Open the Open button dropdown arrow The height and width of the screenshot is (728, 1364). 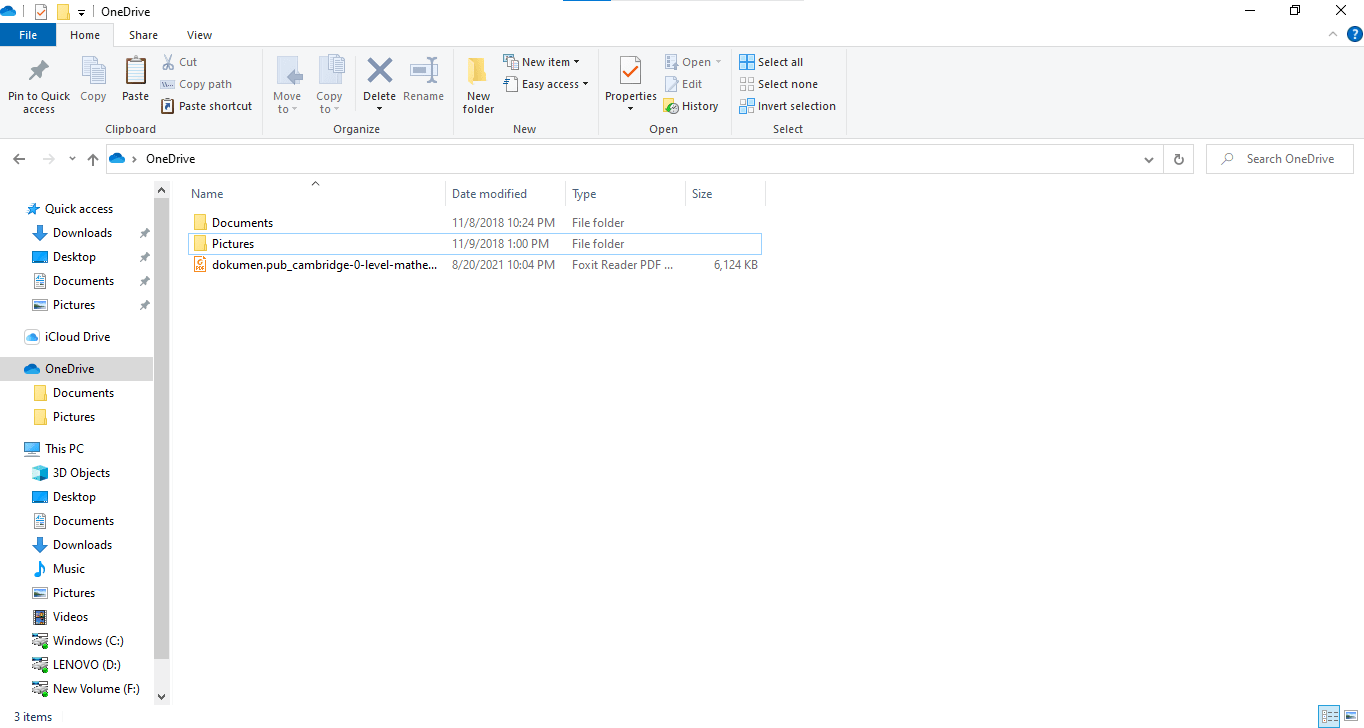tap(718, 62)
